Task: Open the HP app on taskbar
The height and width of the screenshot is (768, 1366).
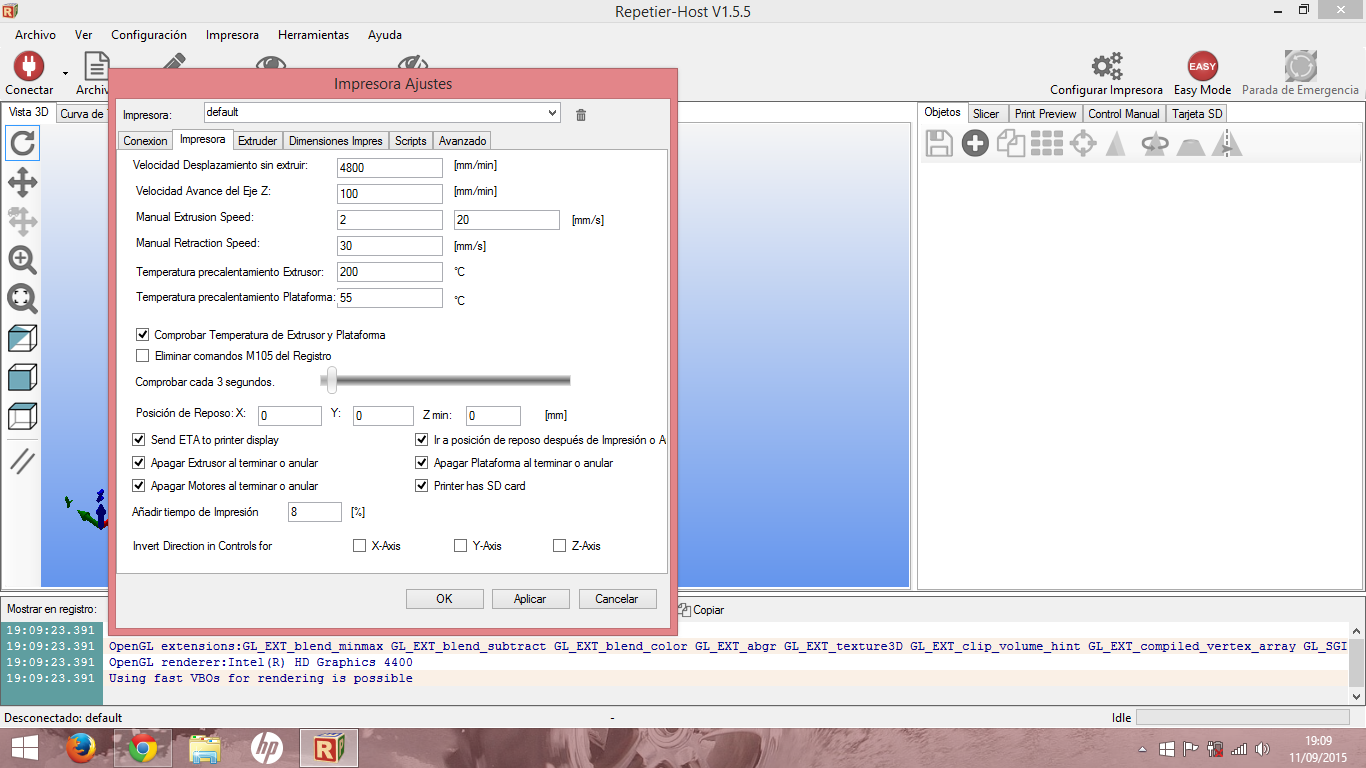Action: pos(267,747)
